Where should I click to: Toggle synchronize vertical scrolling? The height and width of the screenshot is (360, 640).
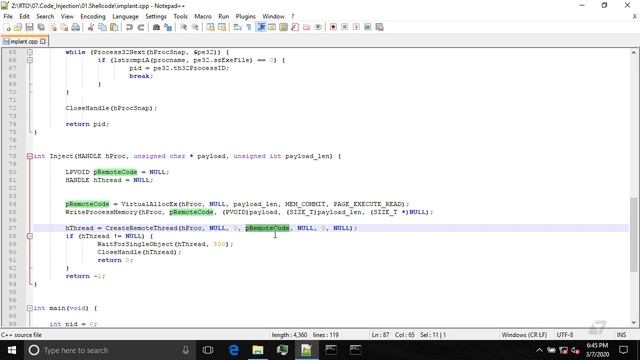(x=210, y=27)
